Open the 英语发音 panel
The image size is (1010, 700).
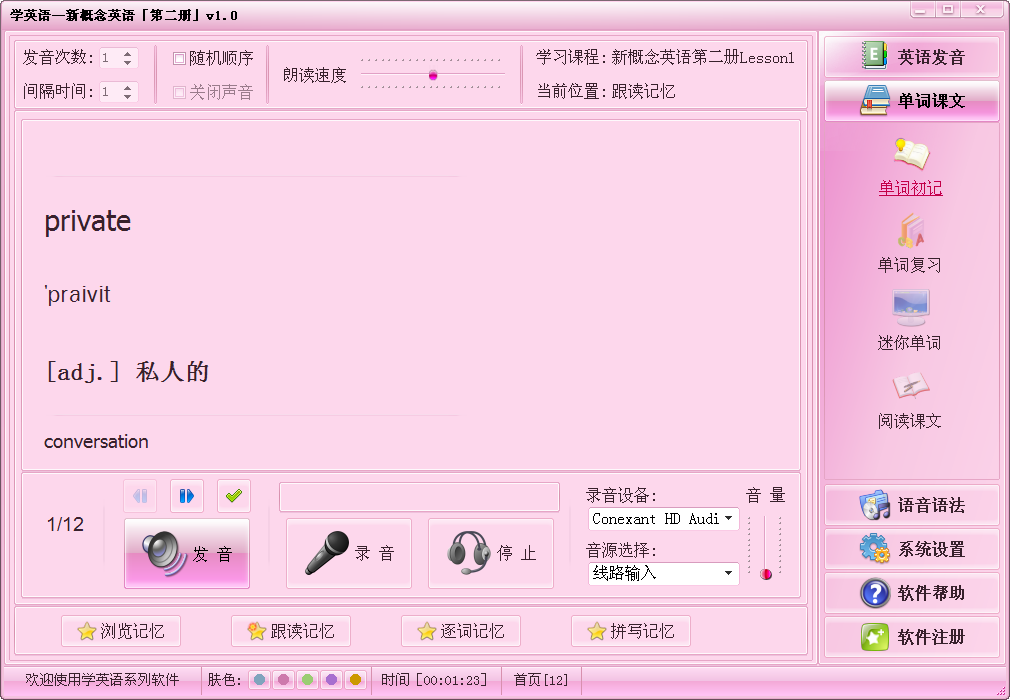tap(911, 57)
